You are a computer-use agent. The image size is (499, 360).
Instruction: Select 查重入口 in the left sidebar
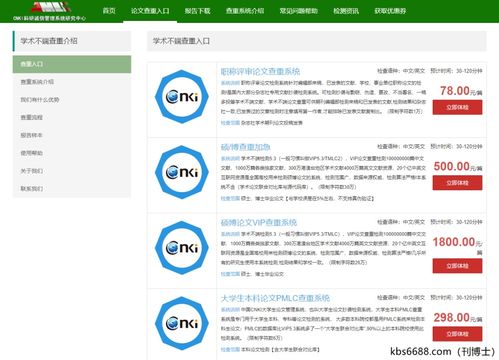(72, 64)
